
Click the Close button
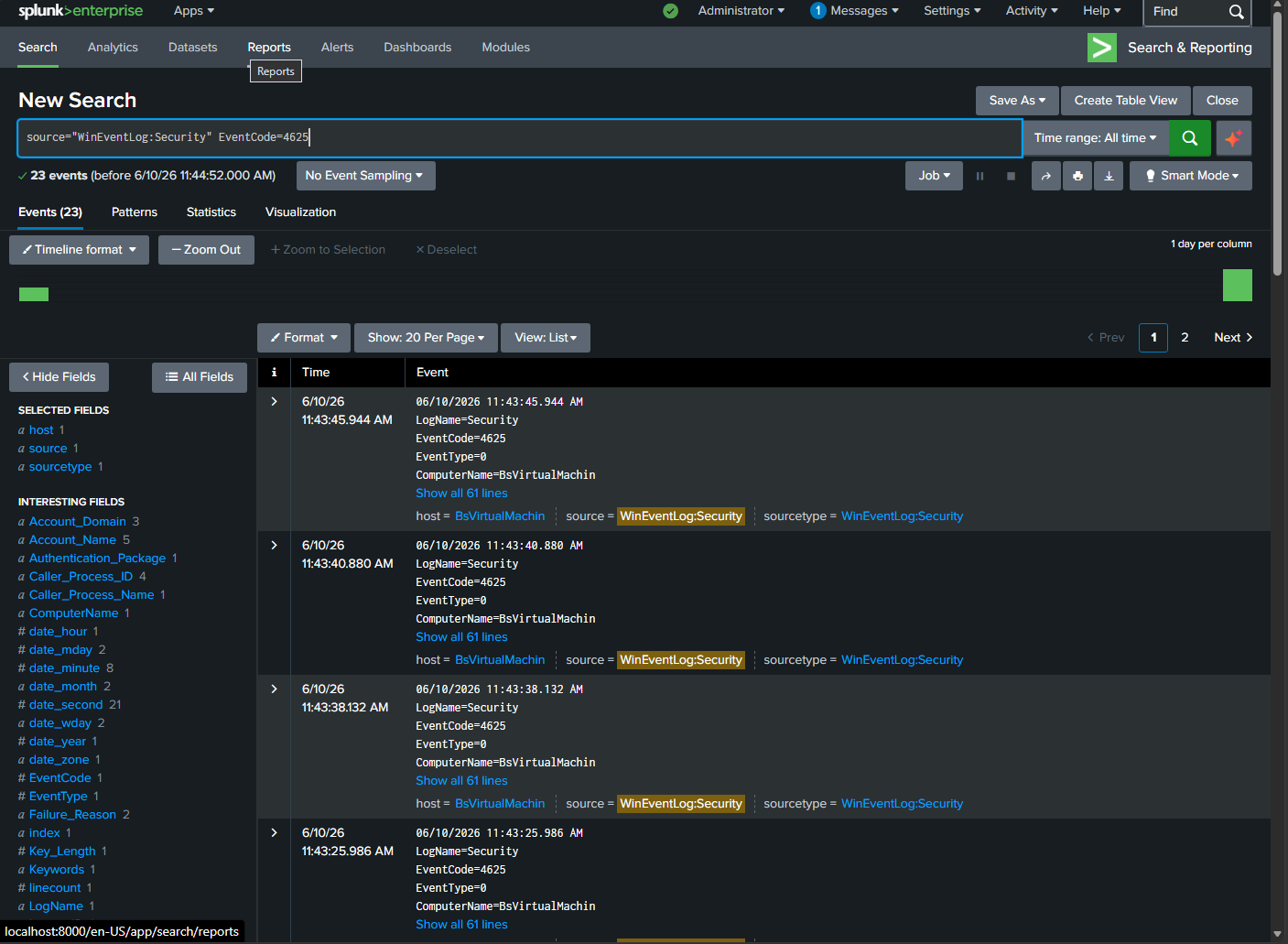1222,101
